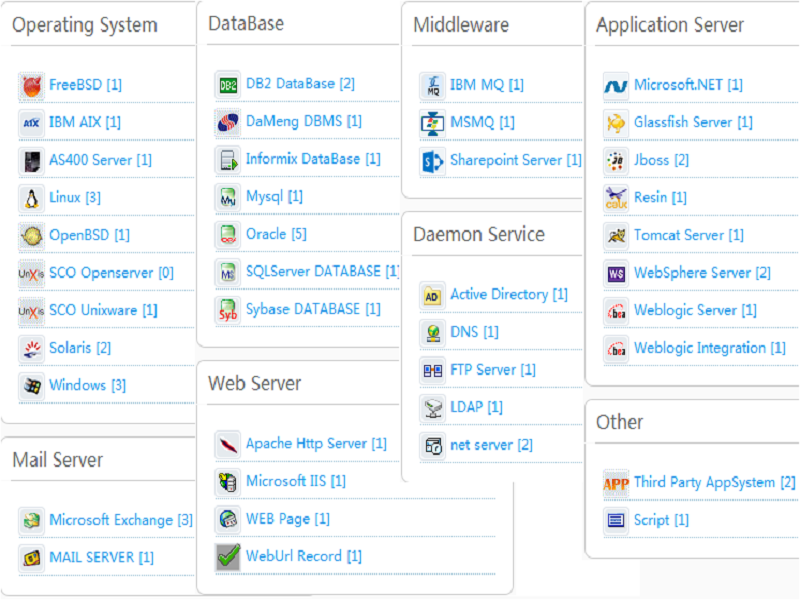Open the DB2 DataBase [2] link
Image resolution: width=800 pixels, height=600 pixels.
click(300, 84)
